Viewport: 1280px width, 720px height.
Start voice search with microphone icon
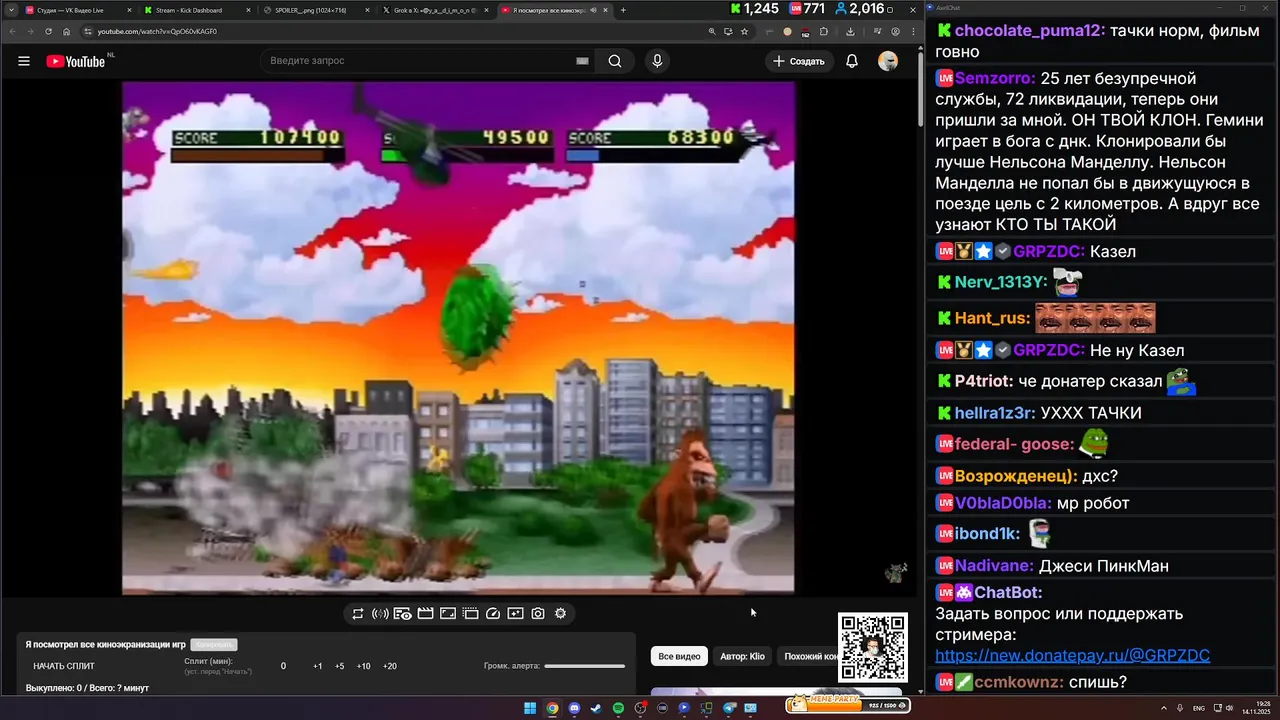(657, 61)
